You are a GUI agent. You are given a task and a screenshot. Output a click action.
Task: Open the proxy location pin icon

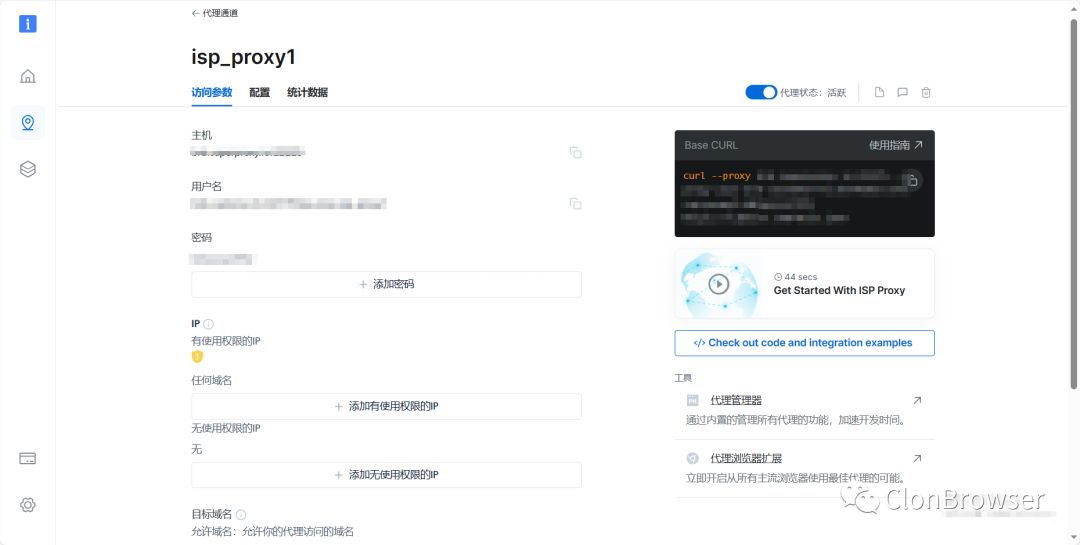[x=28, y=123]
